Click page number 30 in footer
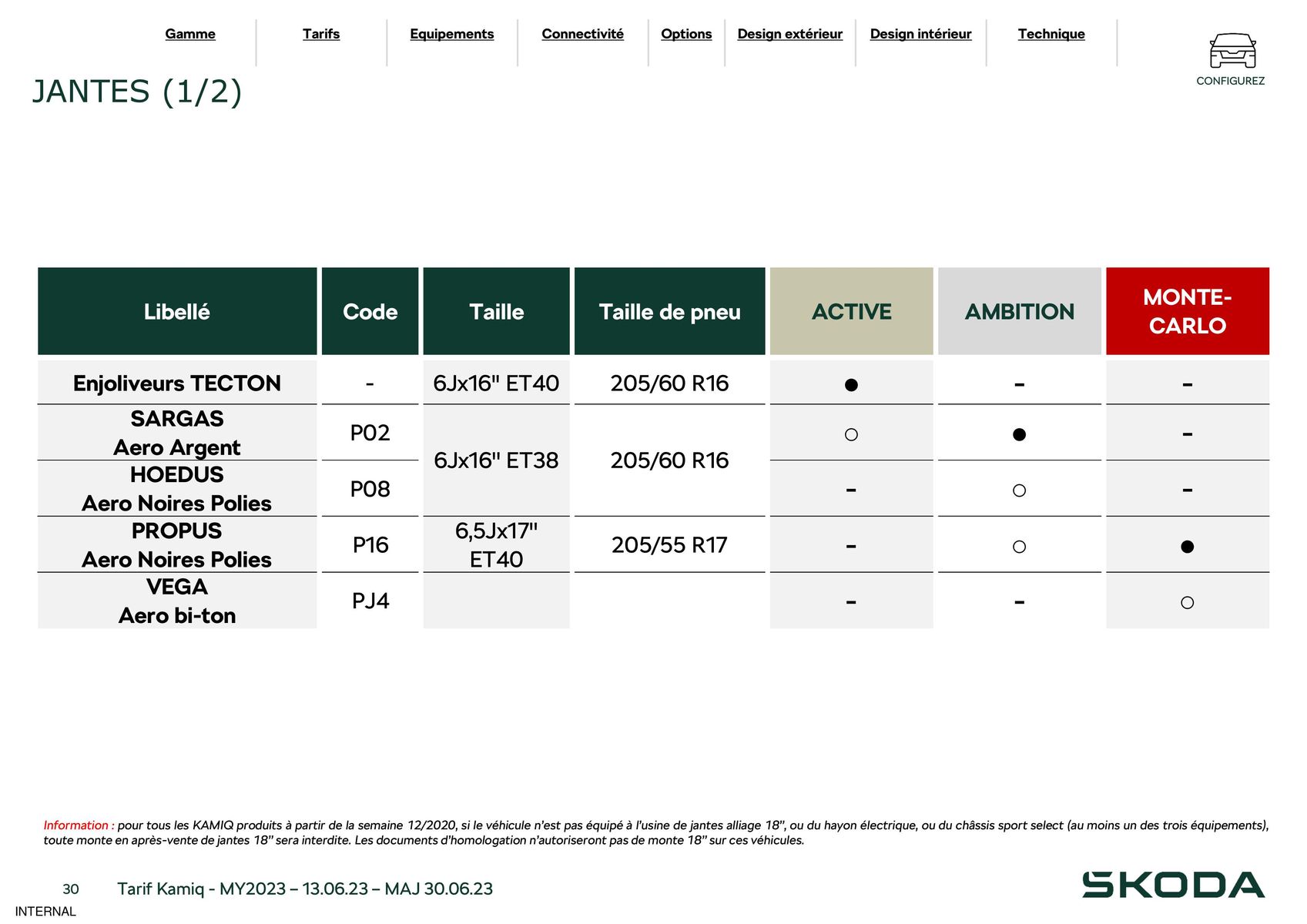 [x=71, y=889]
